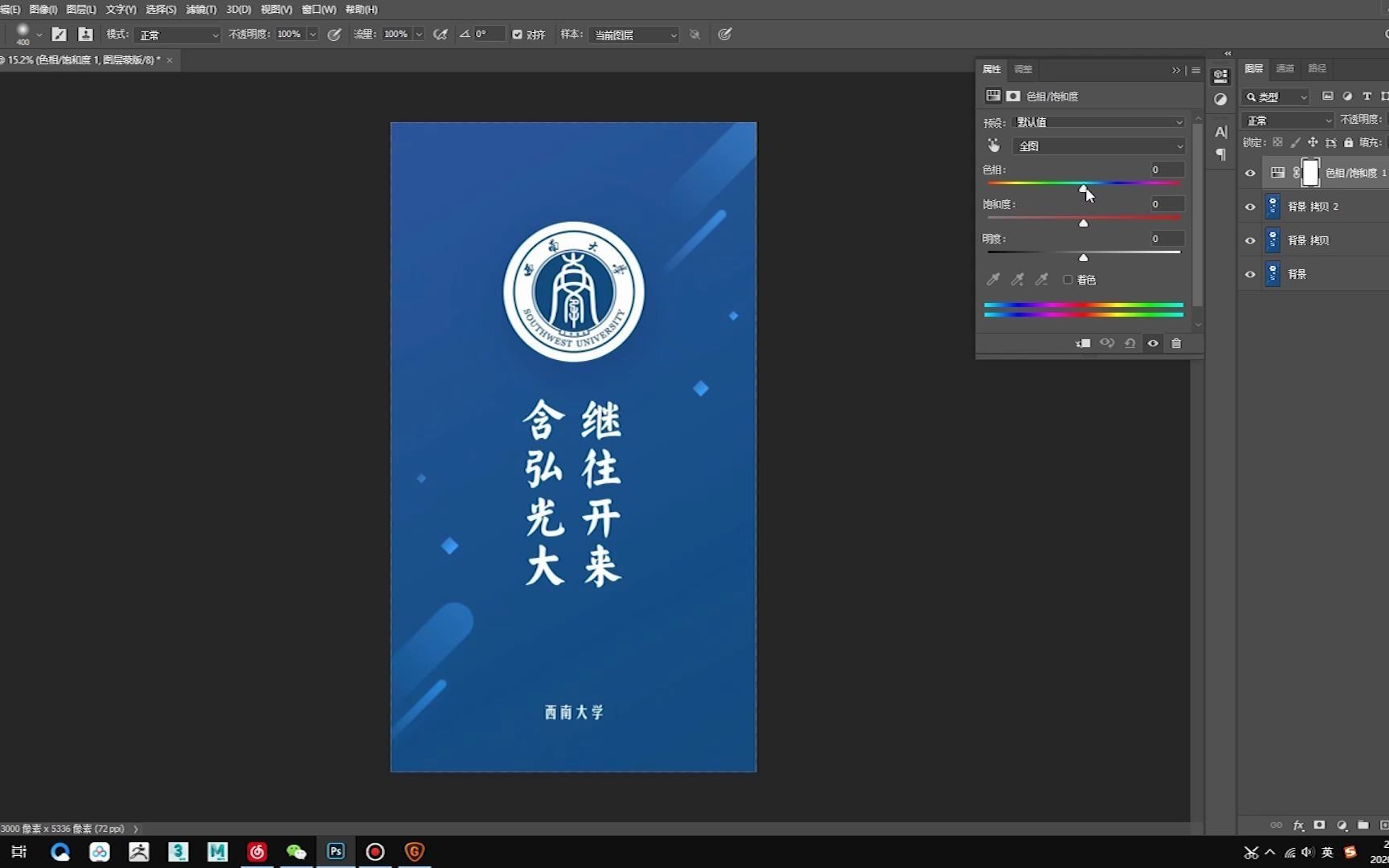Click the brush angle input field

[x=489, y=35]
